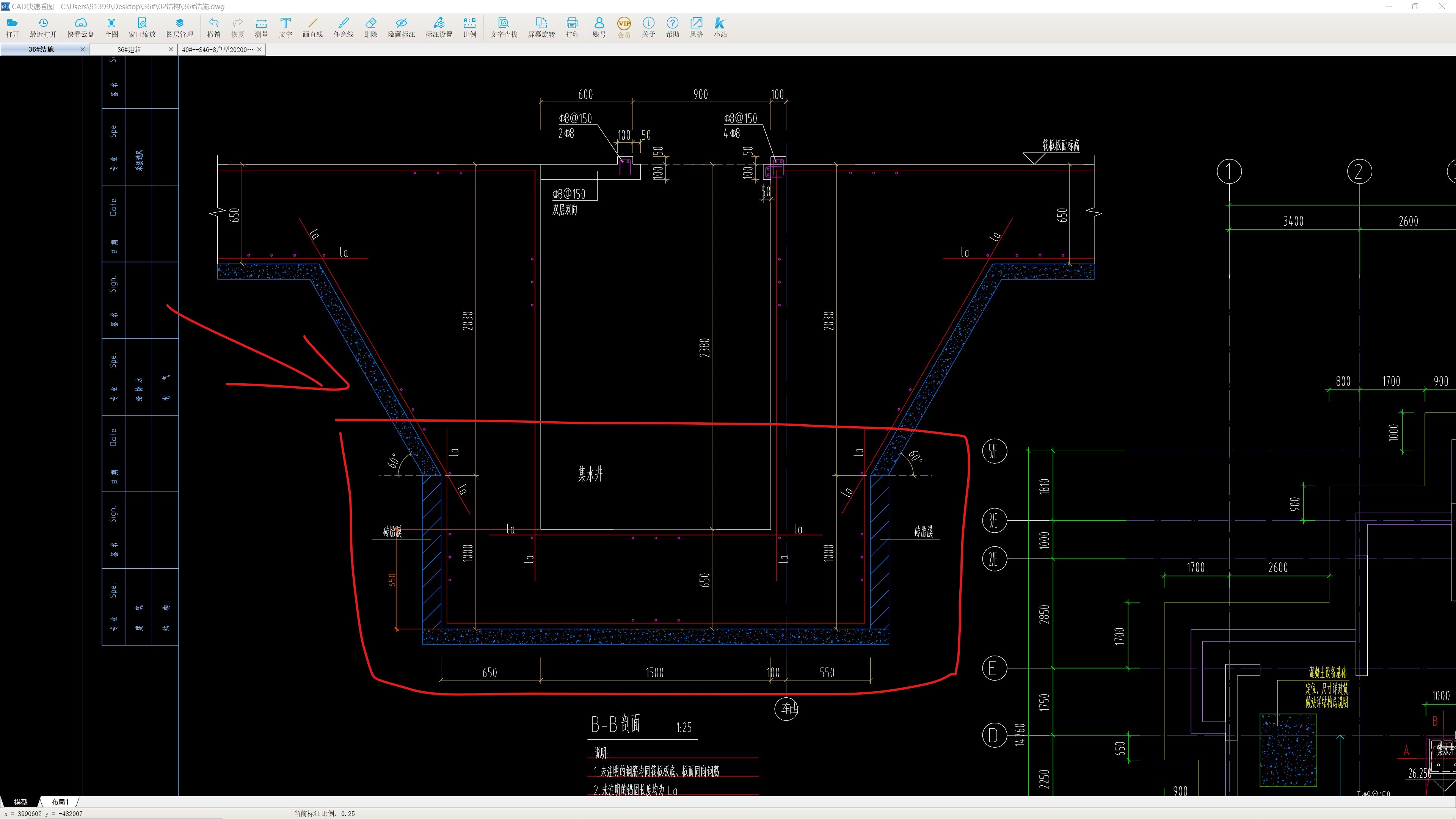The height and width of the screenshot is (819, 1456).
Task: Click grid axis bubble D
Action: tap(994, 735)
